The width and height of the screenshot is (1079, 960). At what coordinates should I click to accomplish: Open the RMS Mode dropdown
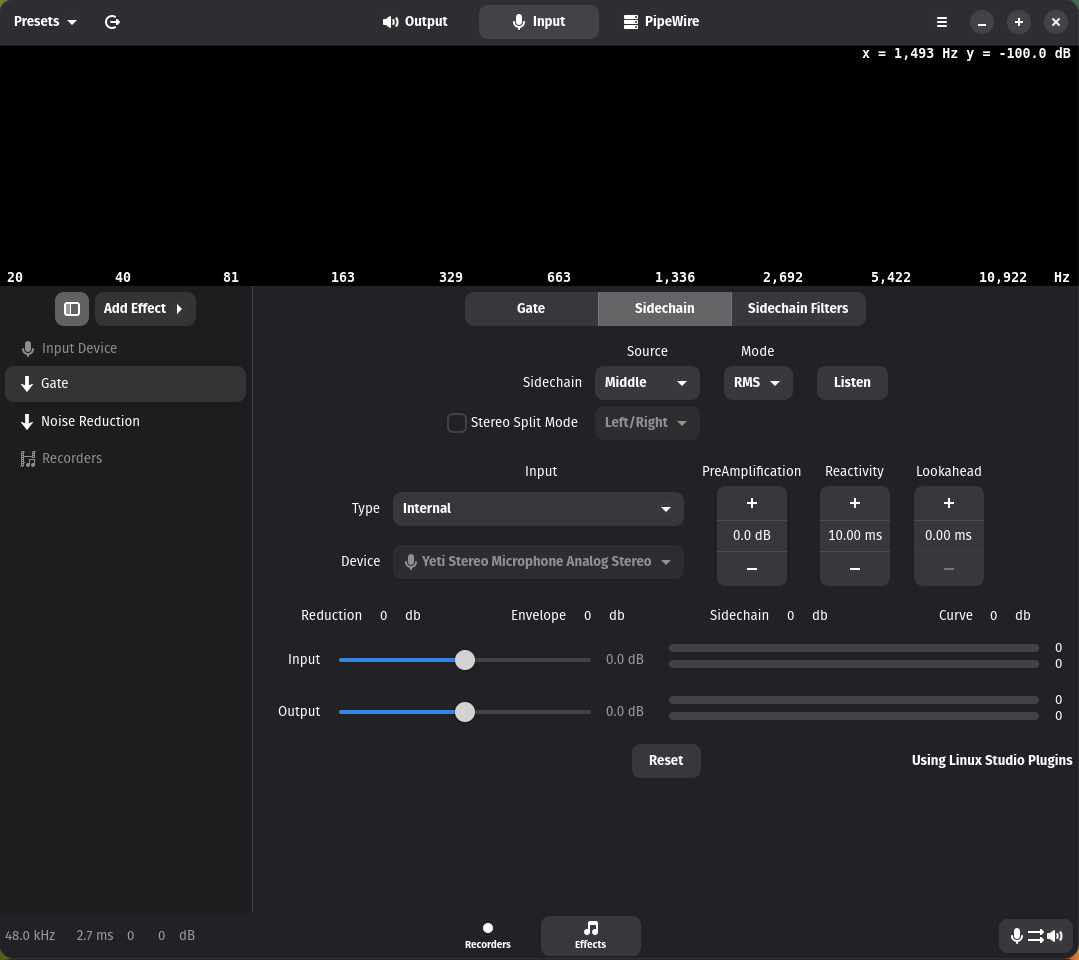click(757, 383)
